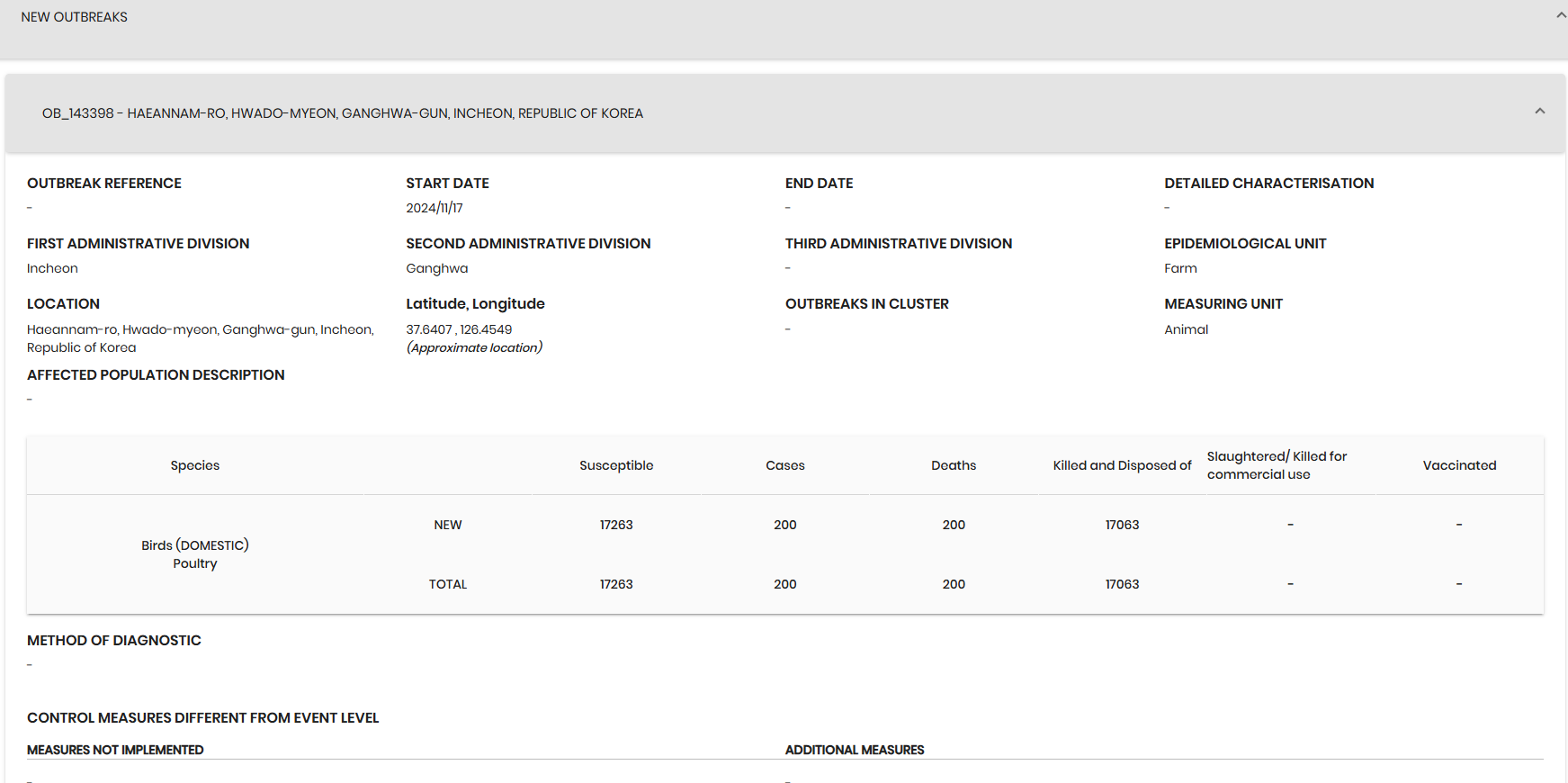Click the THIRD ADMINISTRATIVE DIVISION label
This screenshot has height=783, width=1568.
[x=898, y=244]
